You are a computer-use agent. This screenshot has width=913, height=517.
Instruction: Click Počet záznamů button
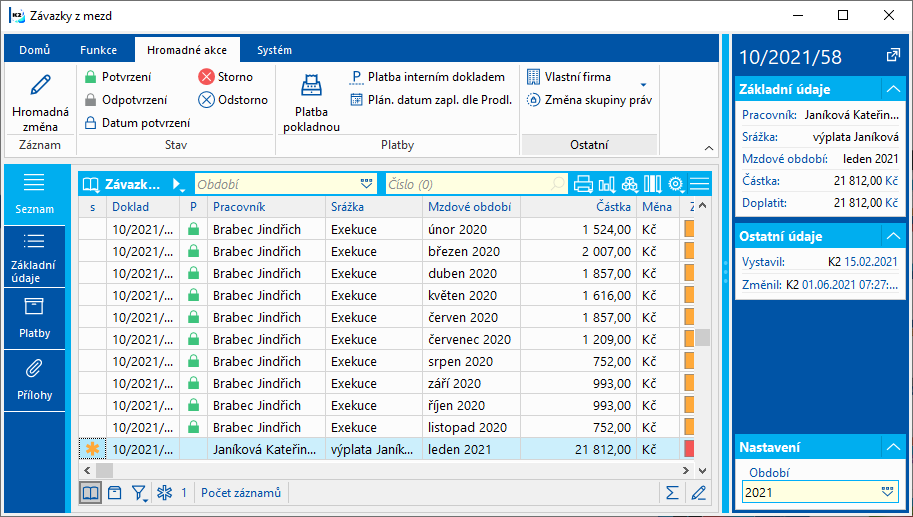241,493
